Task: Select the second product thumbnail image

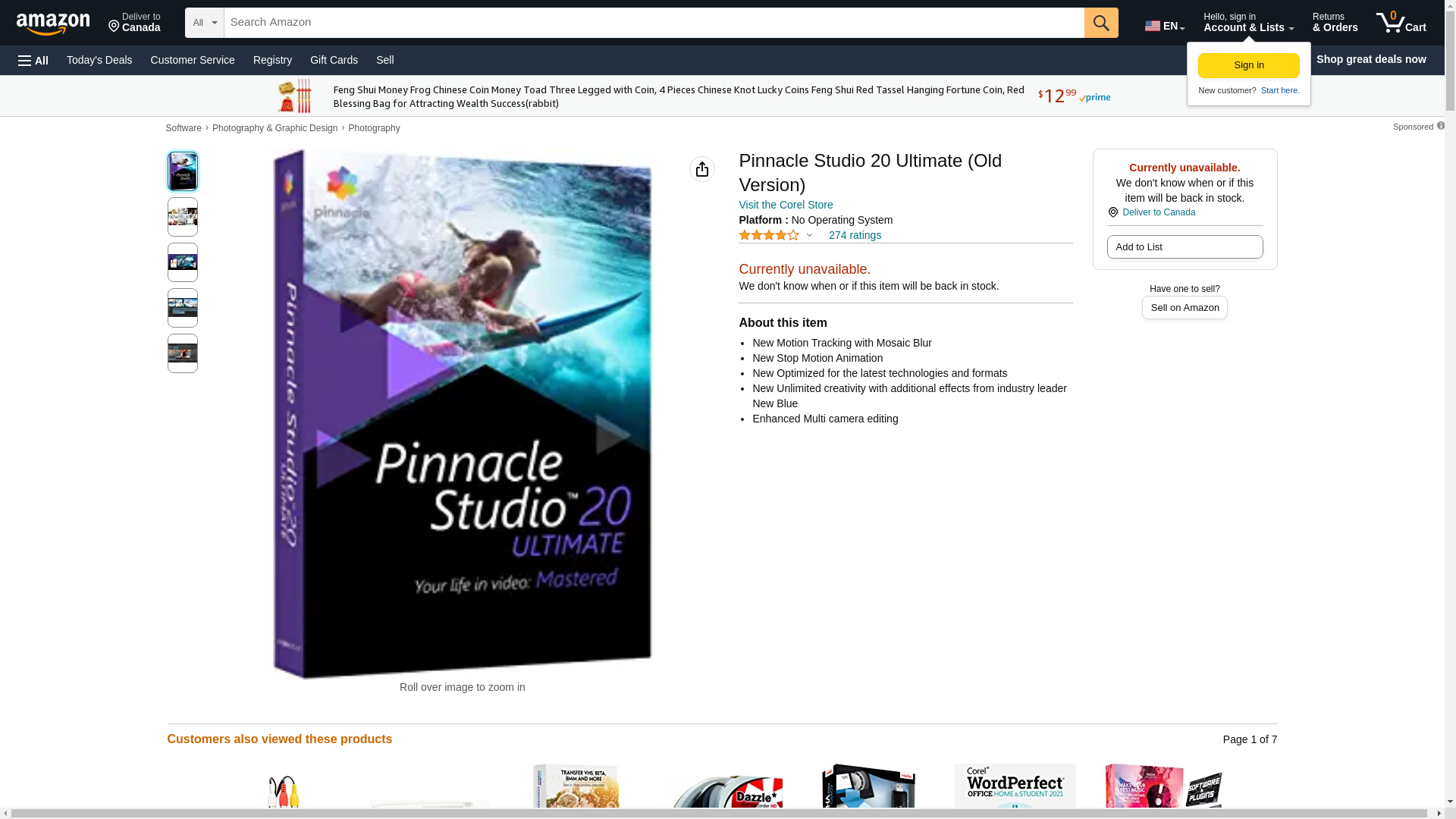Action: [182, 217]
